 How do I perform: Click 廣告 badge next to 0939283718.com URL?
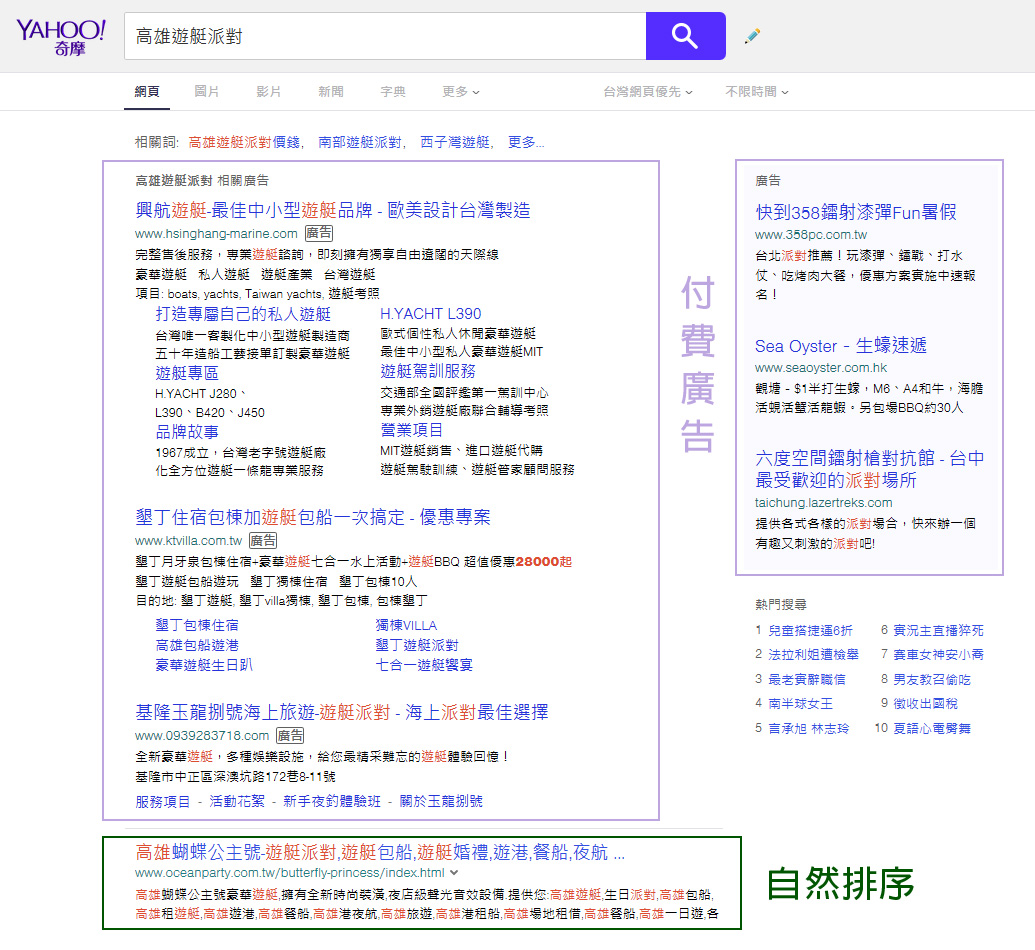tap(290, 735)
